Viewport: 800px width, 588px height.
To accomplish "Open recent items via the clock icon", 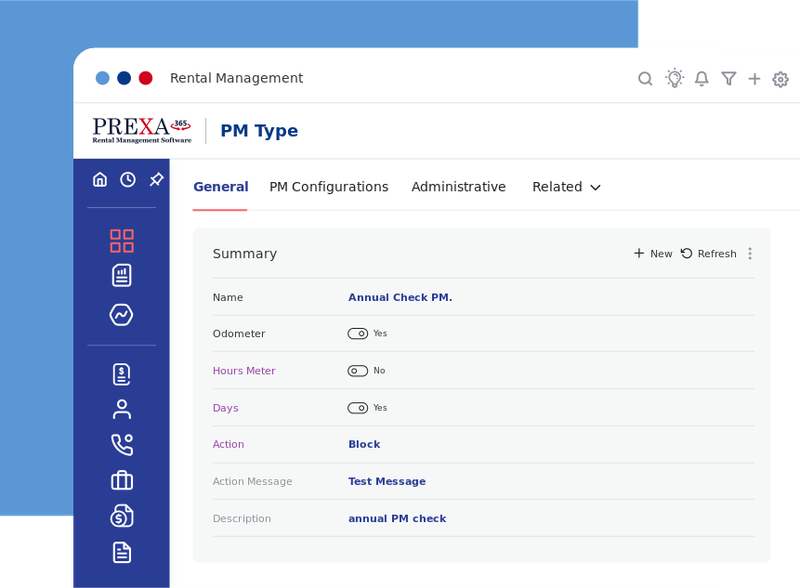I will coord(126,178).
